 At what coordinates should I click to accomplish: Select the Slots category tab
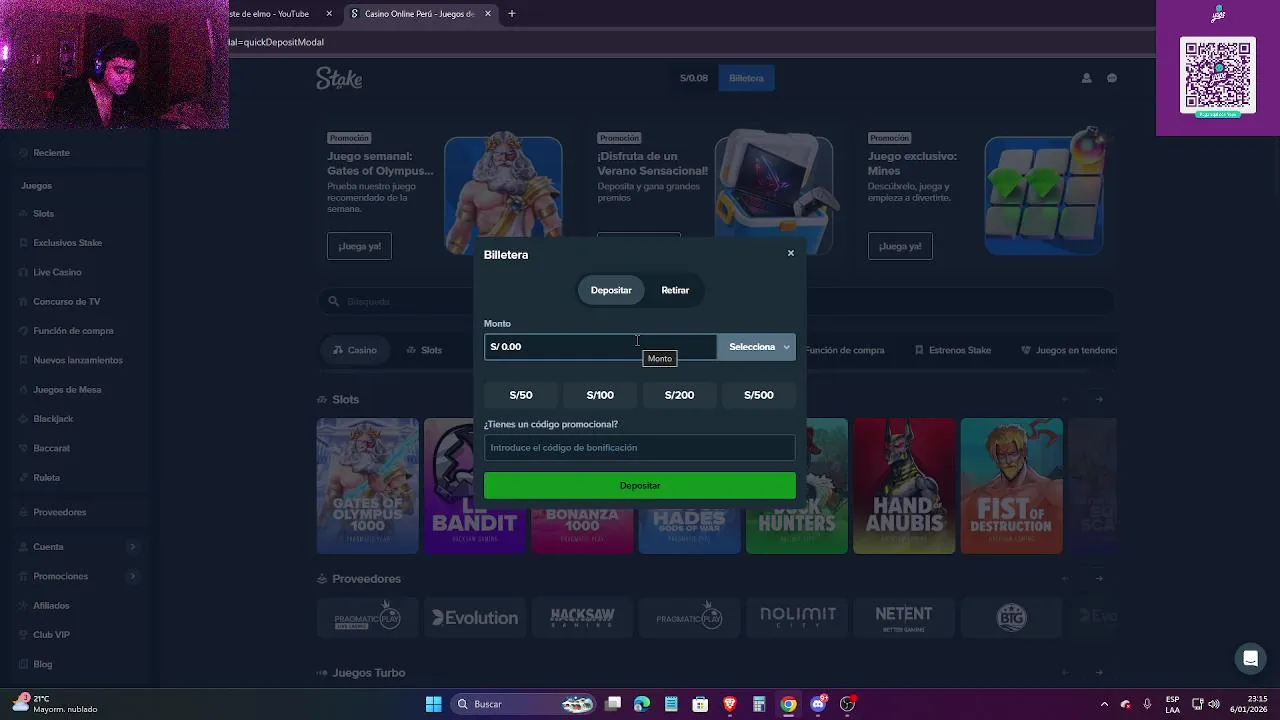pyautogui.click(x=424, y=350)
